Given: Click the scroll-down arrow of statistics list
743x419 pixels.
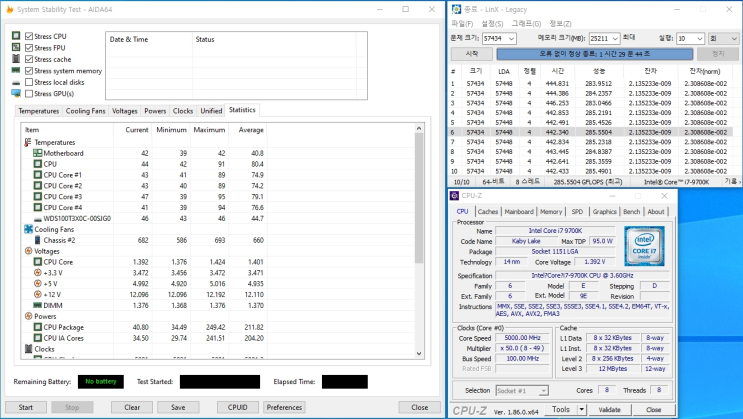Looking at the screenshot, I should [x=419, y=354].
